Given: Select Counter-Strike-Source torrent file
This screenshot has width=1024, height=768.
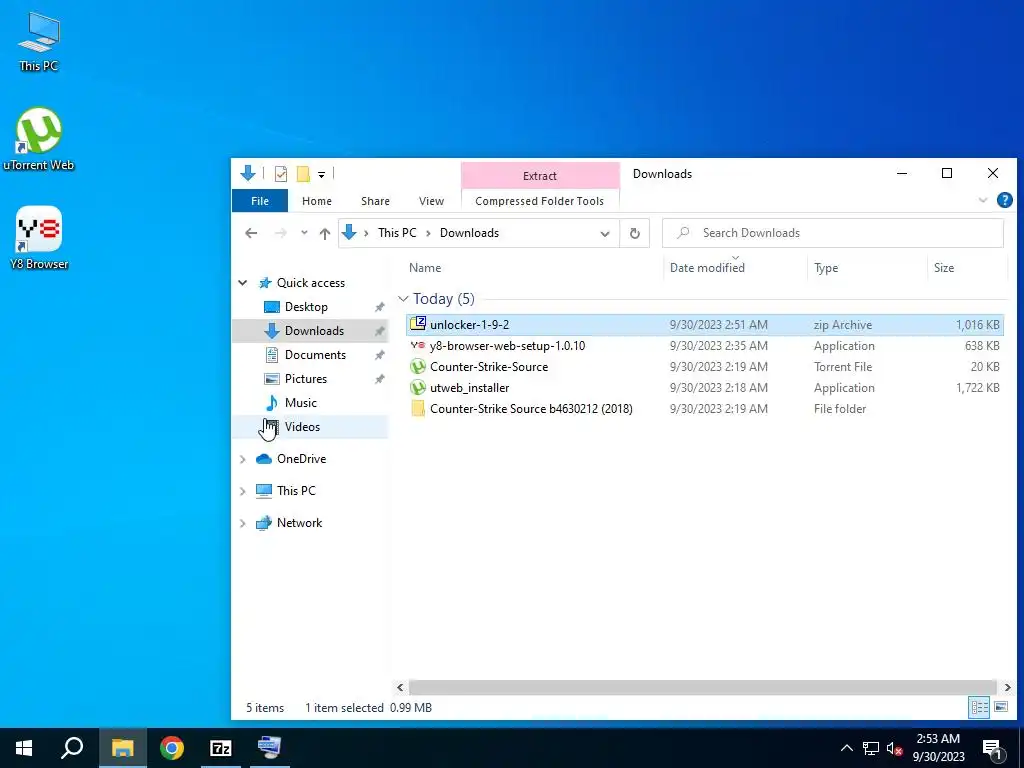Looking at the screenshot, I should [705, 366].
